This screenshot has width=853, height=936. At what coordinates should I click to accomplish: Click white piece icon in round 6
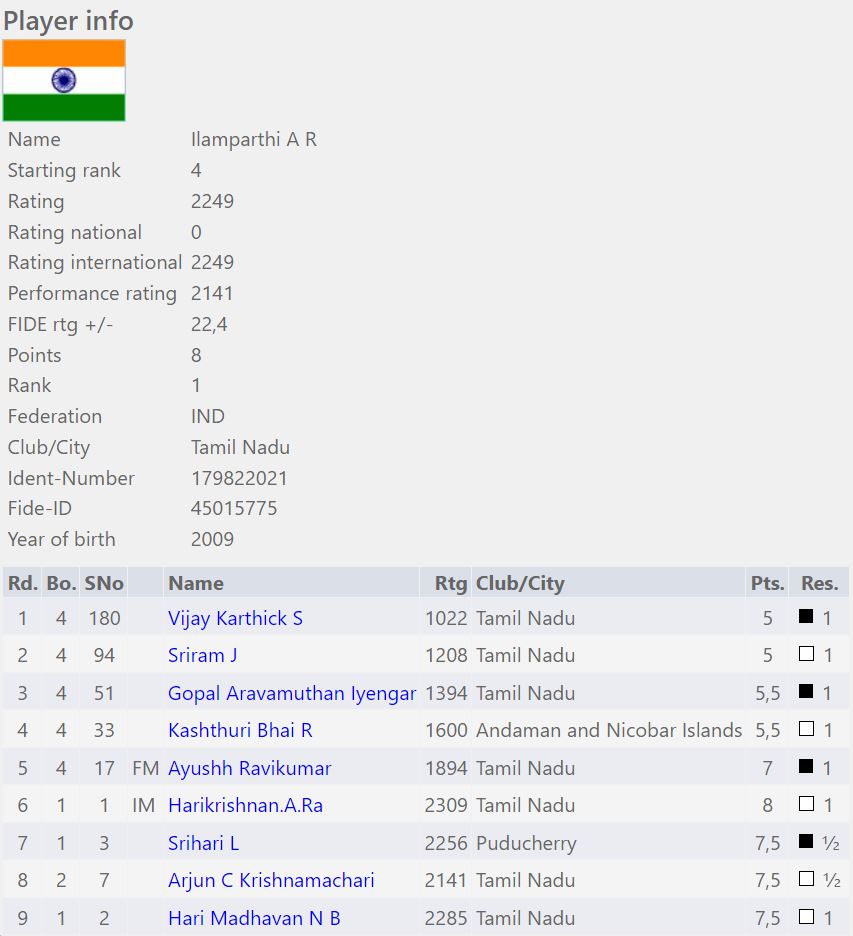click(806, 805)
